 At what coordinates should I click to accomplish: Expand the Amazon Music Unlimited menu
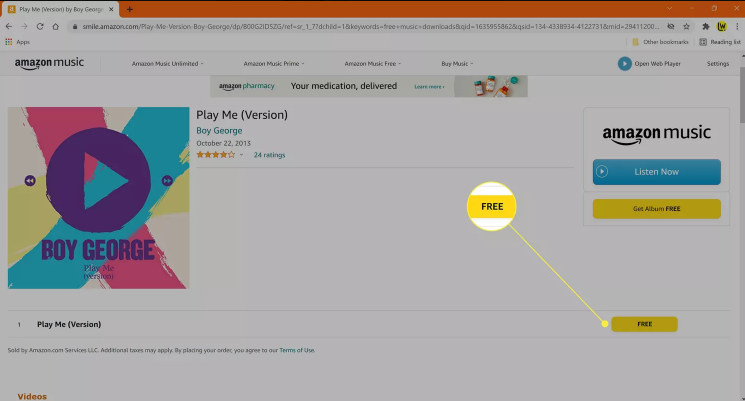[167, 64]
